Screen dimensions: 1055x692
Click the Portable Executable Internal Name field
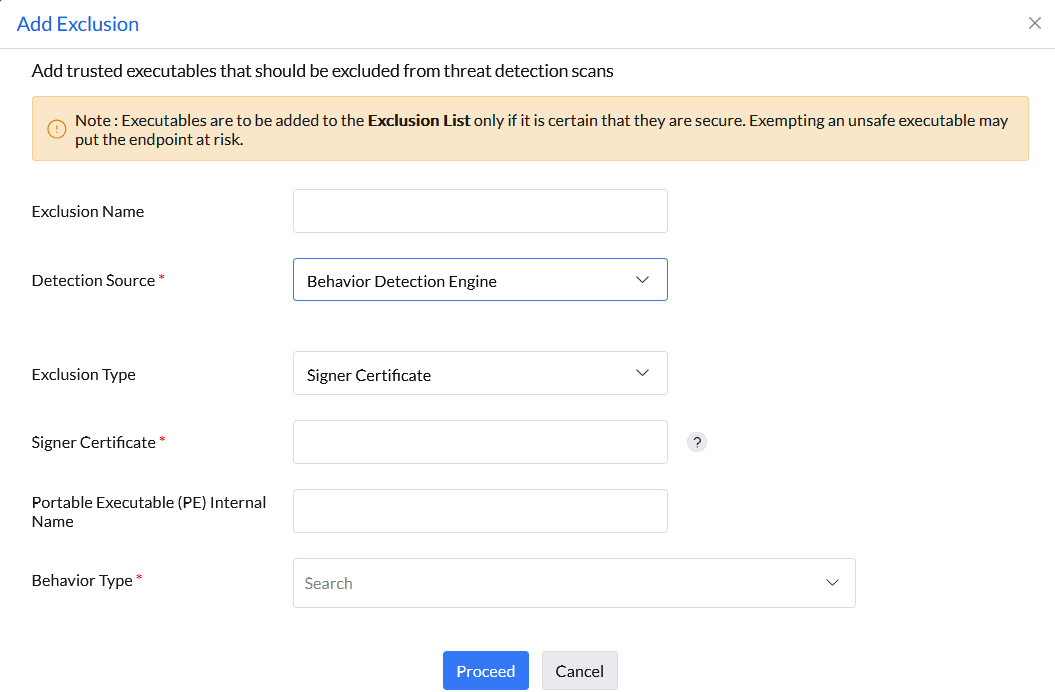[480, 510]
